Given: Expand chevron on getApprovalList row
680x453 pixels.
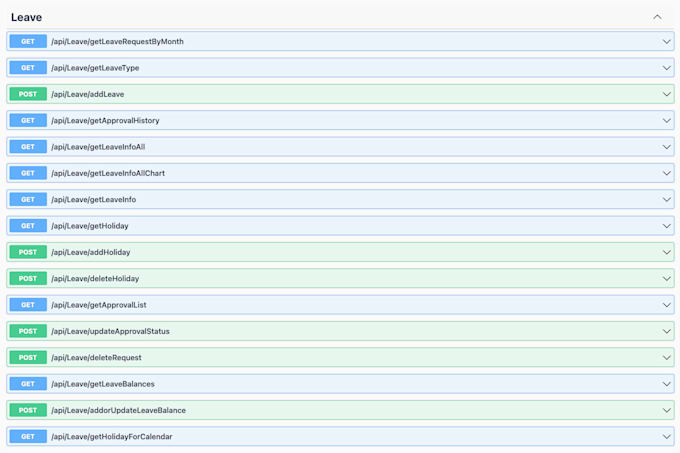Looking at the screenshot, I should click(x=667, y=305).
